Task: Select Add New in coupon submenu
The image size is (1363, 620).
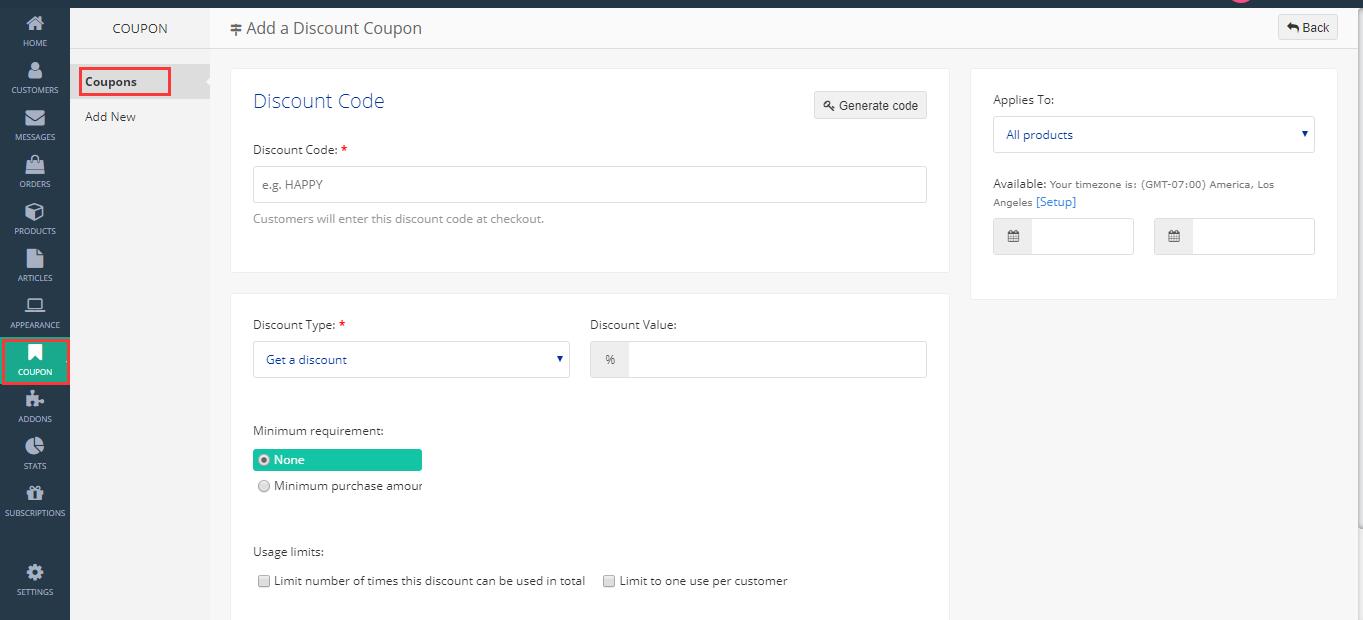Action: pyautogui.click(x=110, y=117)
